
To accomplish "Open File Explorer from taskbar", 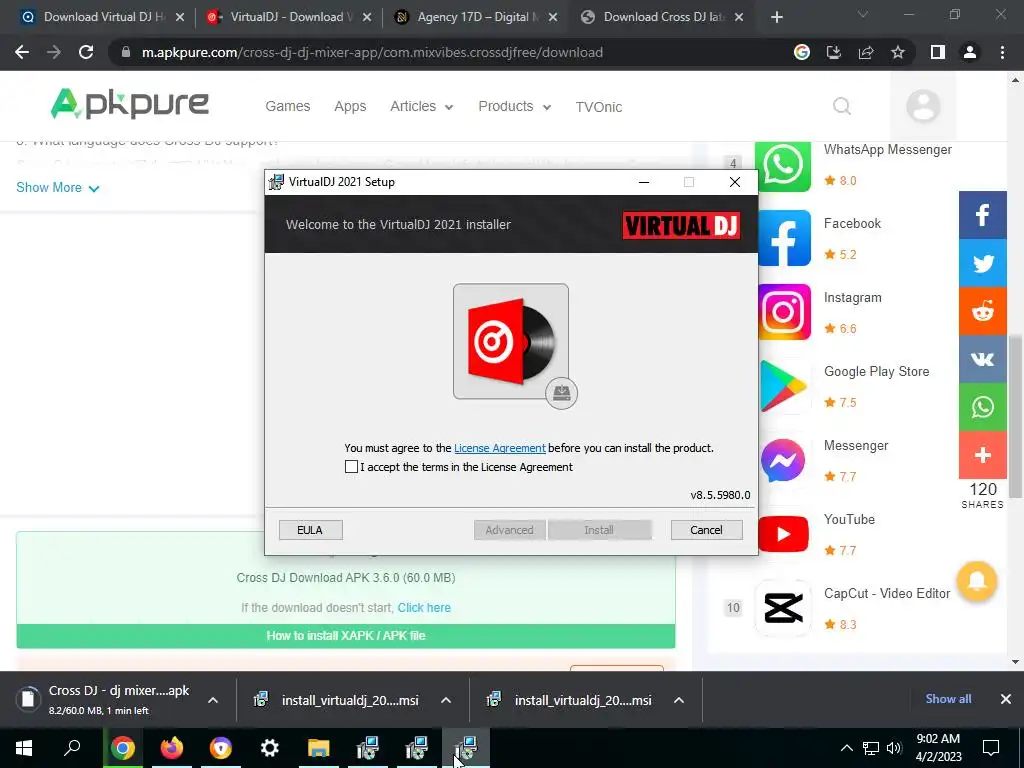I will 319,748.
